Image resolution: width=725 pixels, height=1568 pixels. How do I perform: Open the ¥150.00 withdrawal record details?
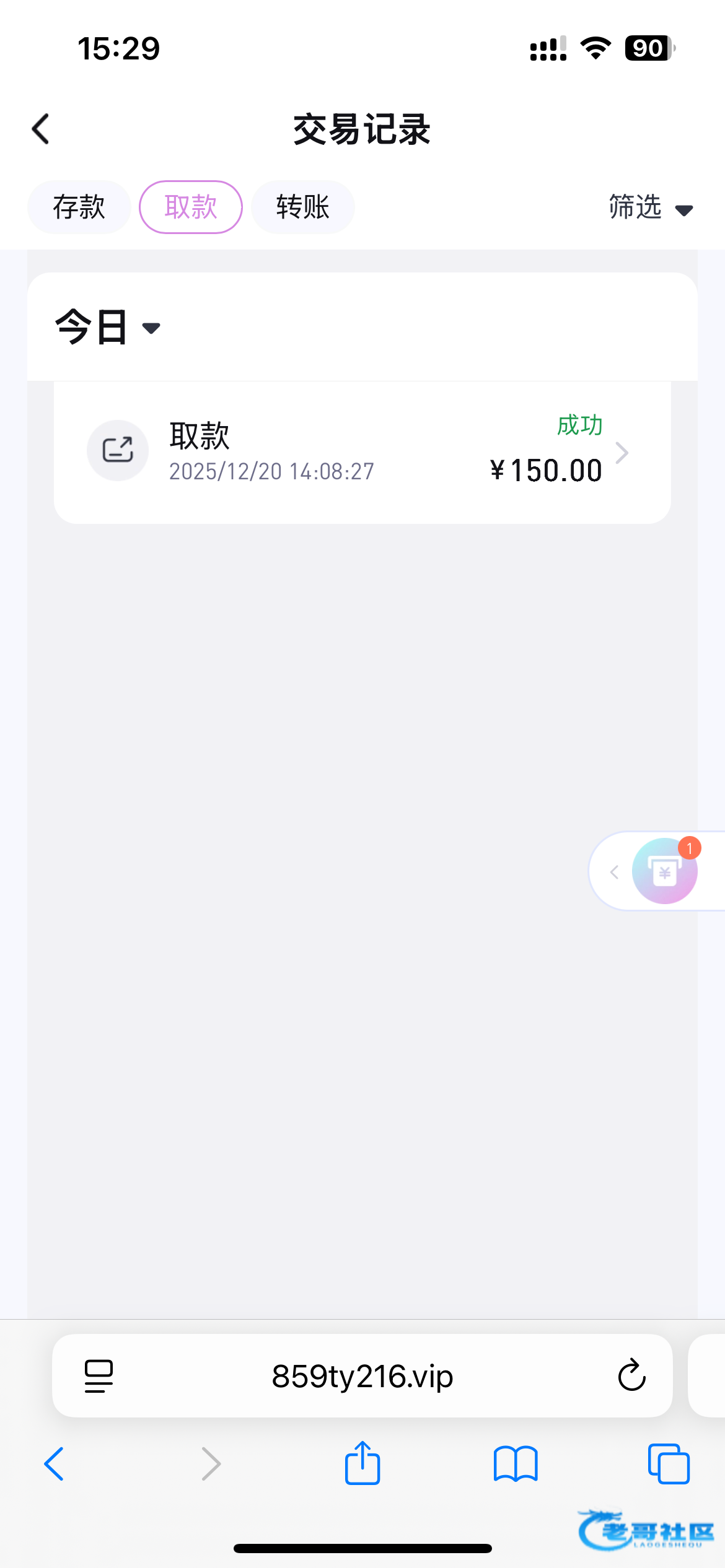click(x=362, y=453)
